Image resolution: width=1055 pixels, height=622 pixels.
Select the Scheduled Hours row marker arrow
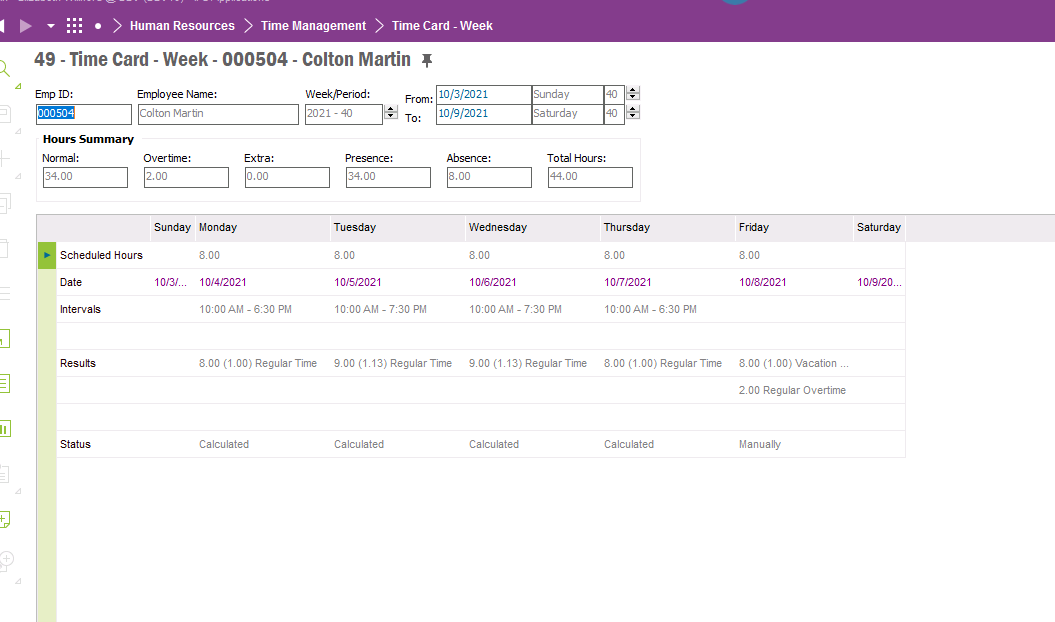(x=47, y=255)
